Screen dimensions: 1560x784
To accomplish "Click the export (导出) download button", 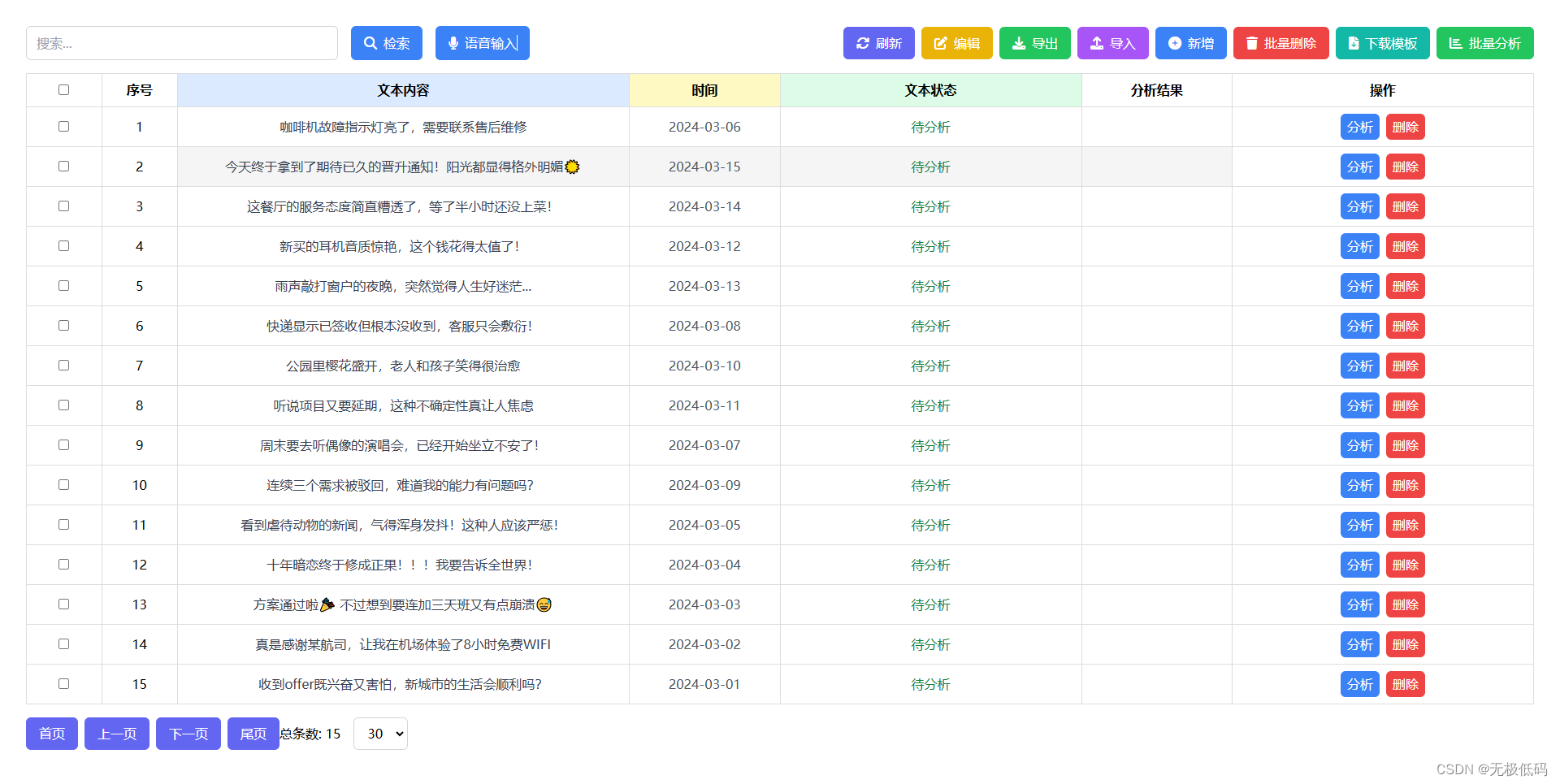I will point(1034,43).
